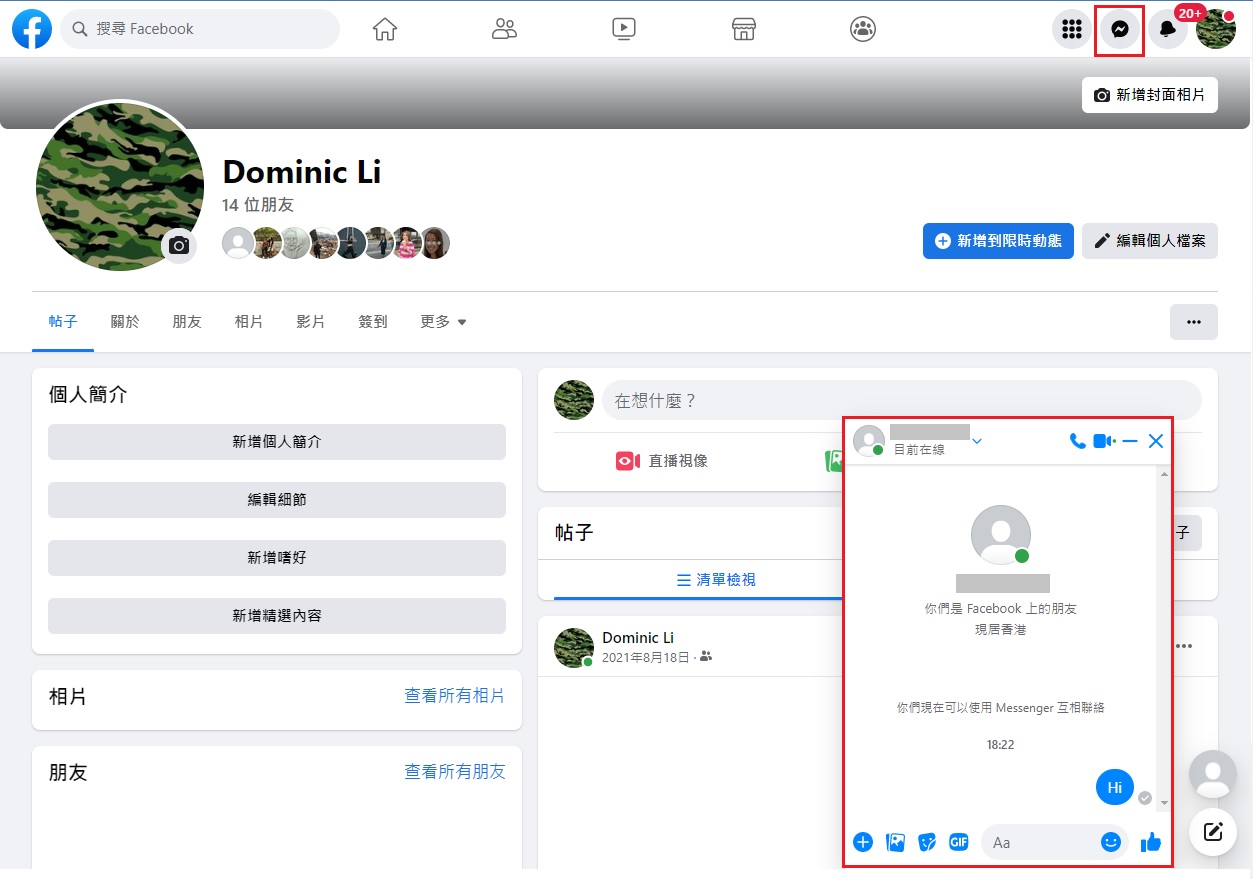Click Dominic Li name on the post

point(638,638)
